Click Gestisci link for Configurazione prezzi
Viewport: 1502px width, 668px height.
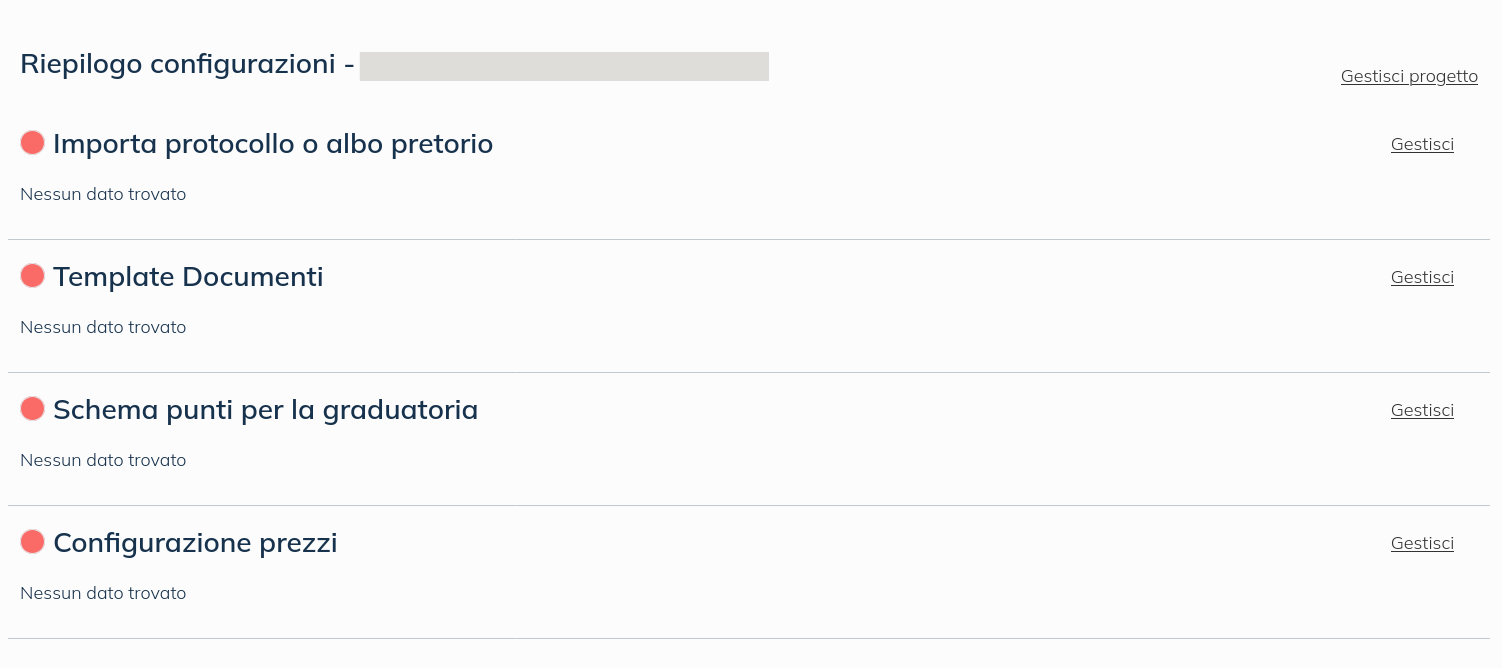coord(1422,543)
